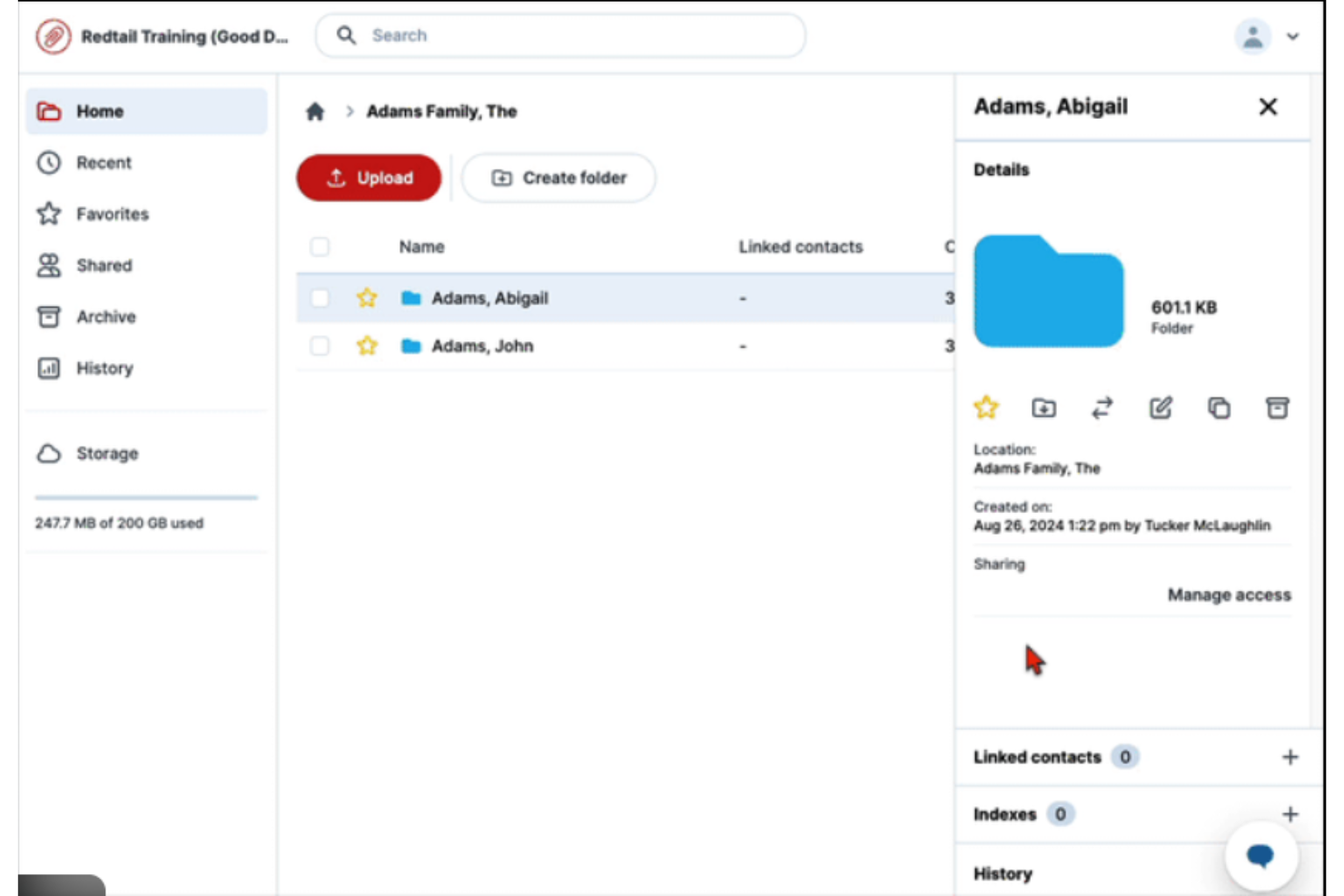Click the rename pencil icon in details panel
Image resolution: width=1344 pixels, height=896 pixels.
(1160, 409)
